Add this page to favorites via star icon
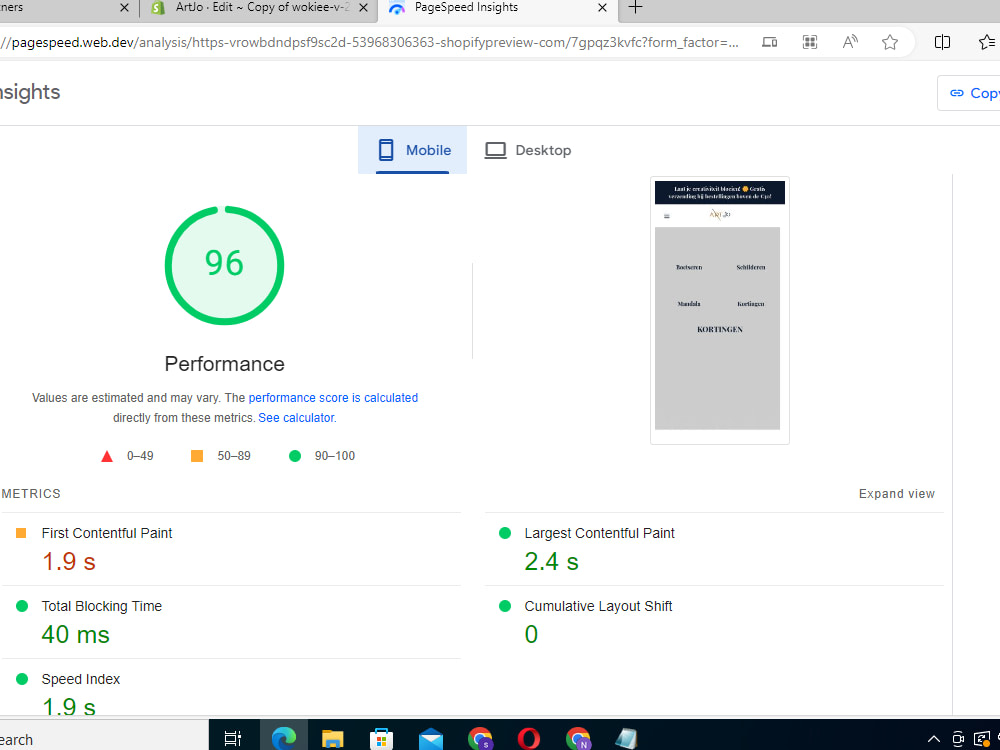1000x750 pixels. pos(890,42)
